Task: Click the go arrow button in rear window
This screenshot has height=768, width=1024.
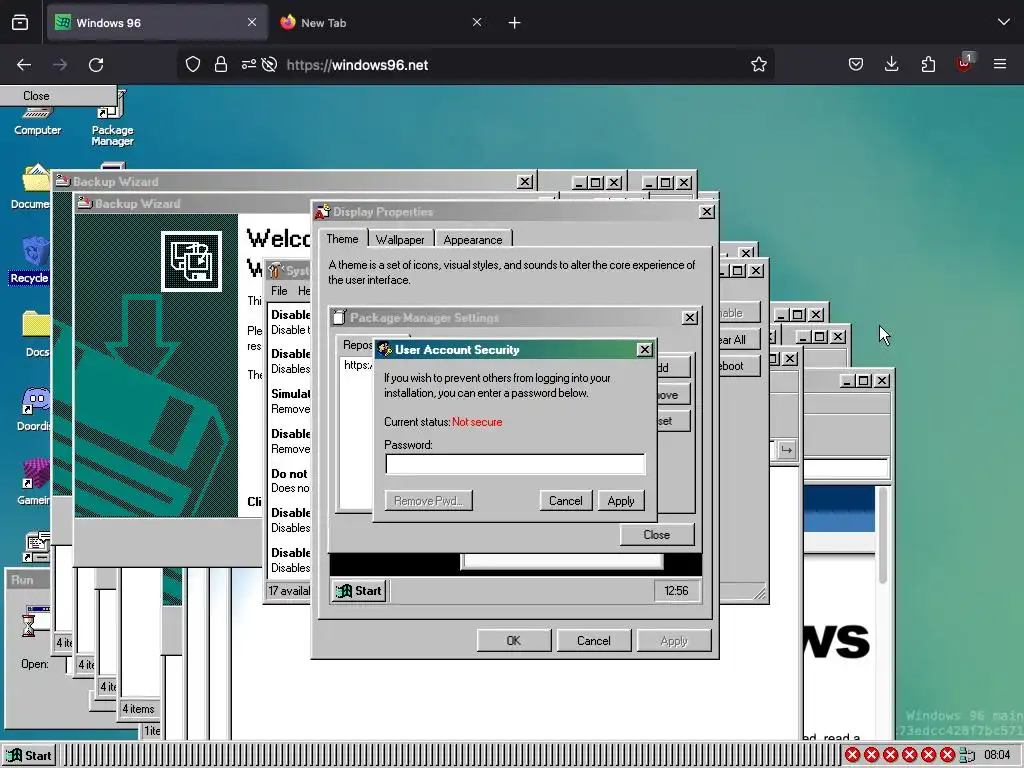Action: (787, 450)
